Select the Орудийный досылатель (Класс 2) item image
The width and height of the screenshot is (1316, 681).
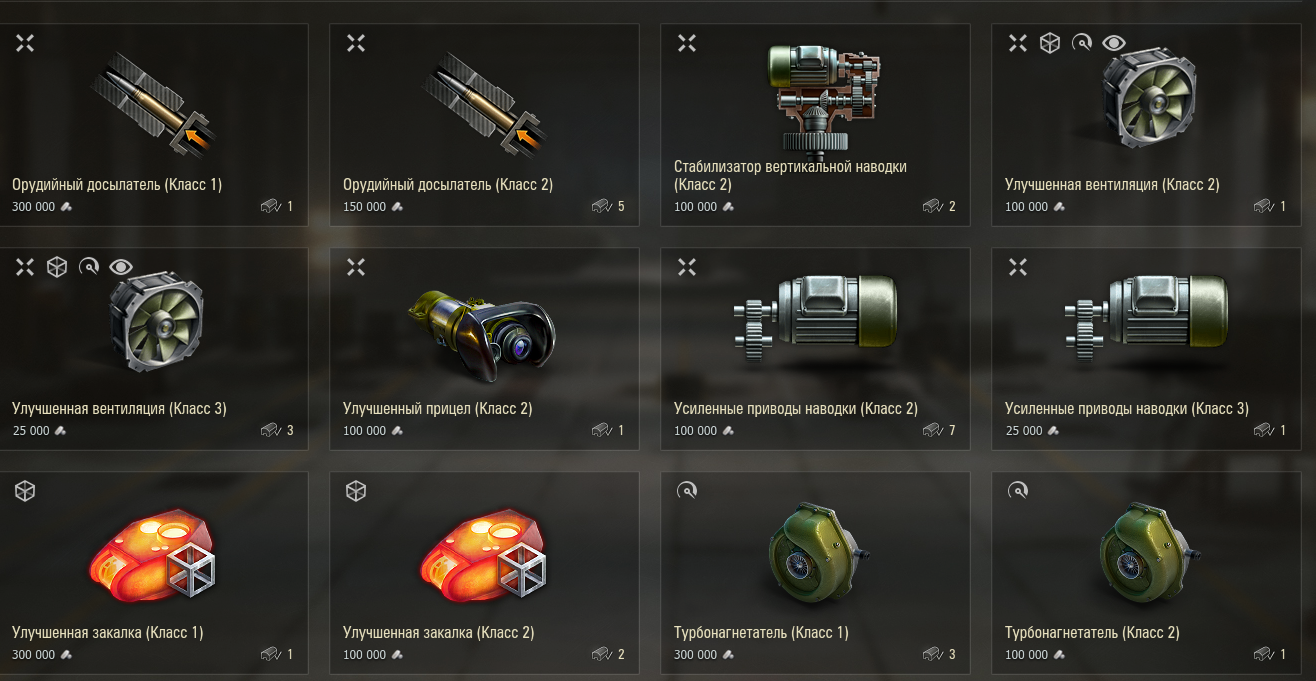486,106
